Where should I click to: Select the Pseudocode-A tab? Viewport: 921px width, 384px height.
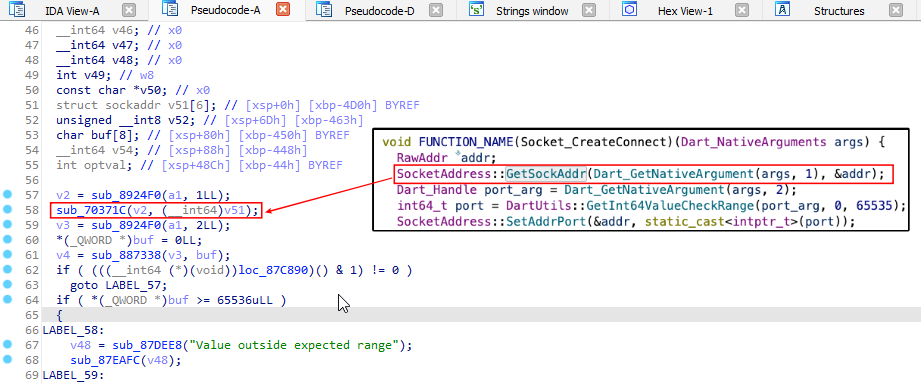226,10
